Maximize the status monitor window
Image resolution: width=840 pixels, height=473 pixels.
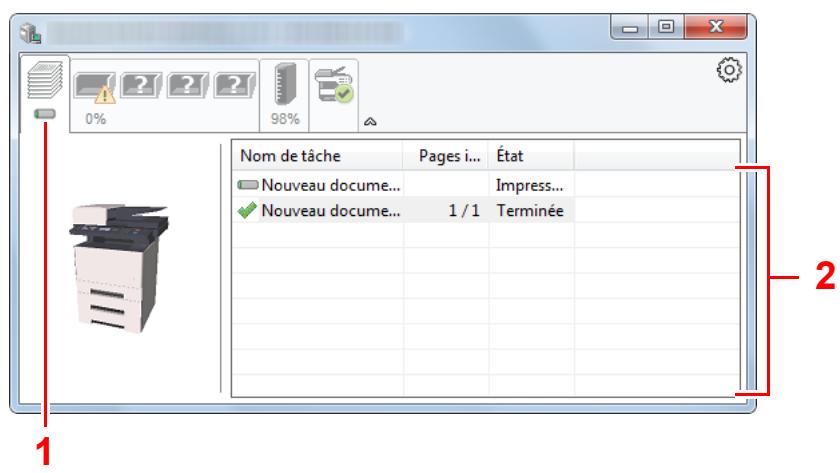point(666,27)
